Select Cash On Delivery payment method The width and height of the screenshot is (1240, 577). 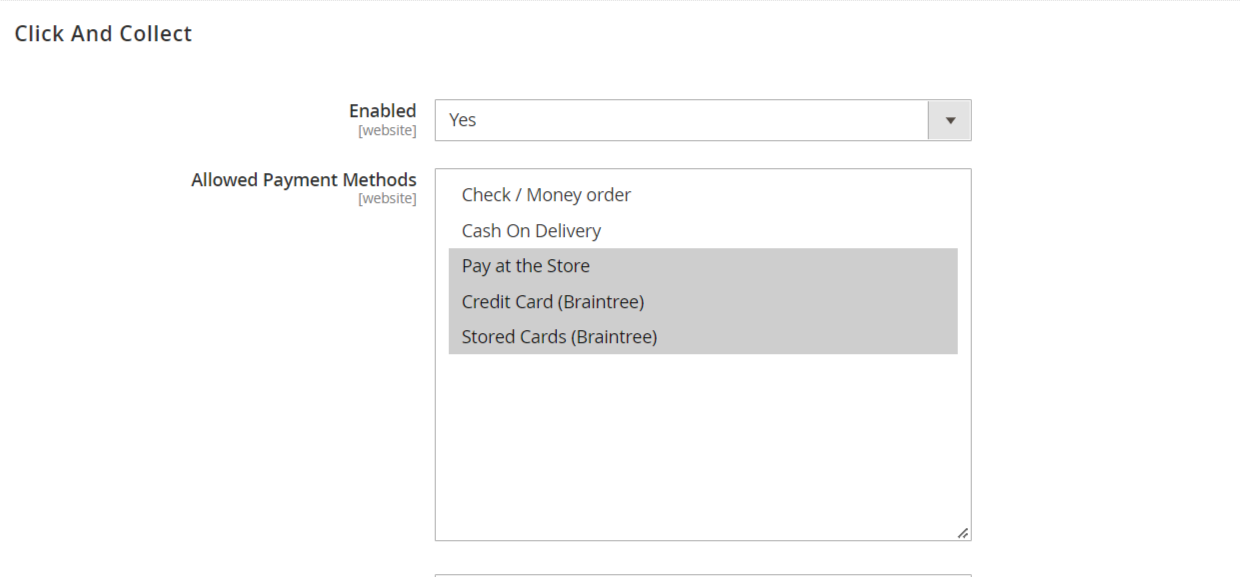531,231
